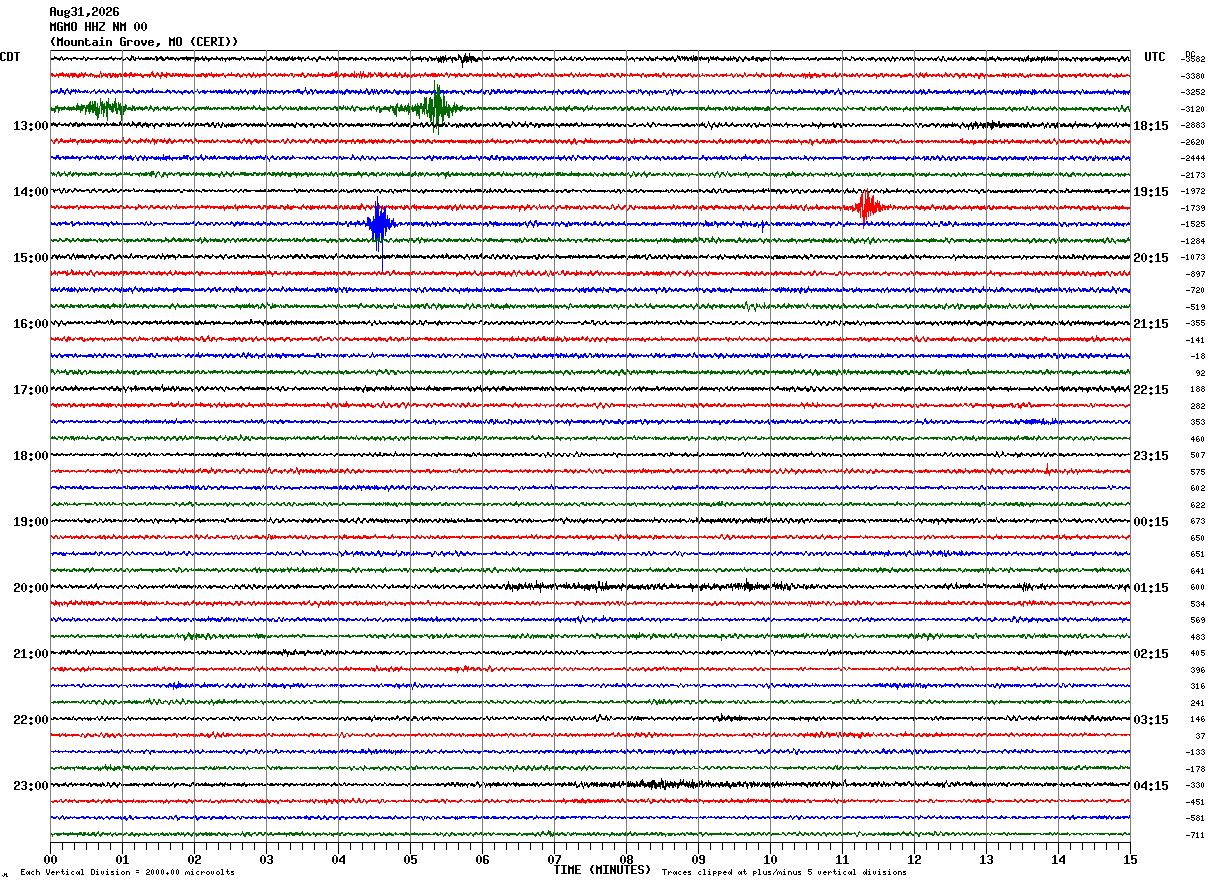
Task: Click the UTC timezone label
Action: [x=1155, y=57]
